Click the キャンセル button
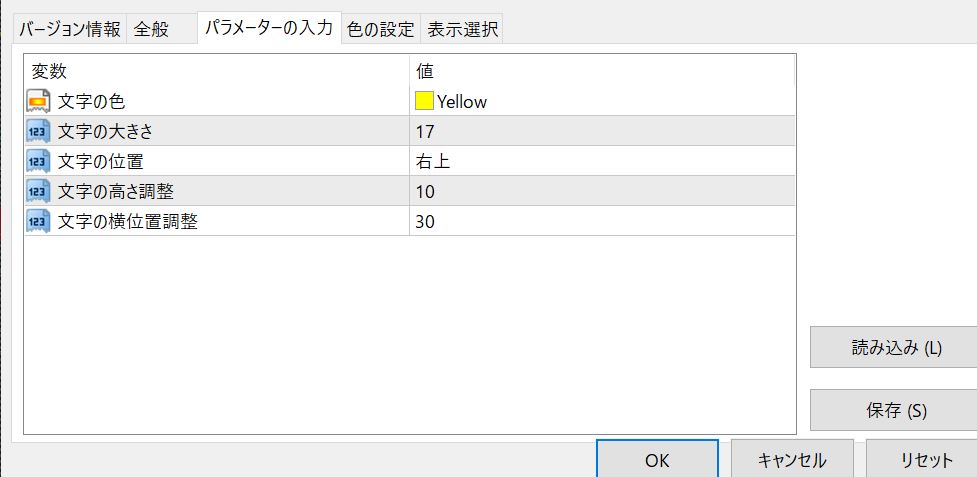977x477 pixels. click(x=792, y=460)
